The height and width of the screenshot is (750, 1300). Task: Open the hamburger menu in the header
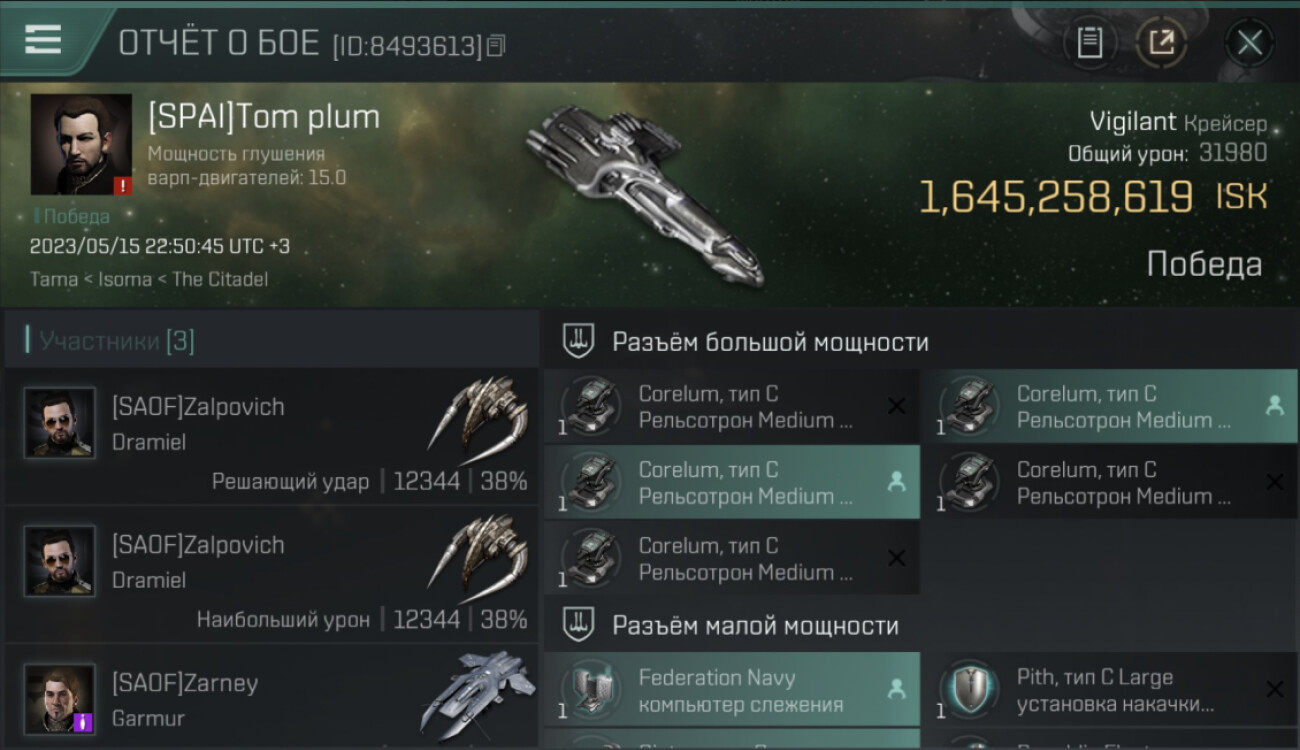pos(43,40)
